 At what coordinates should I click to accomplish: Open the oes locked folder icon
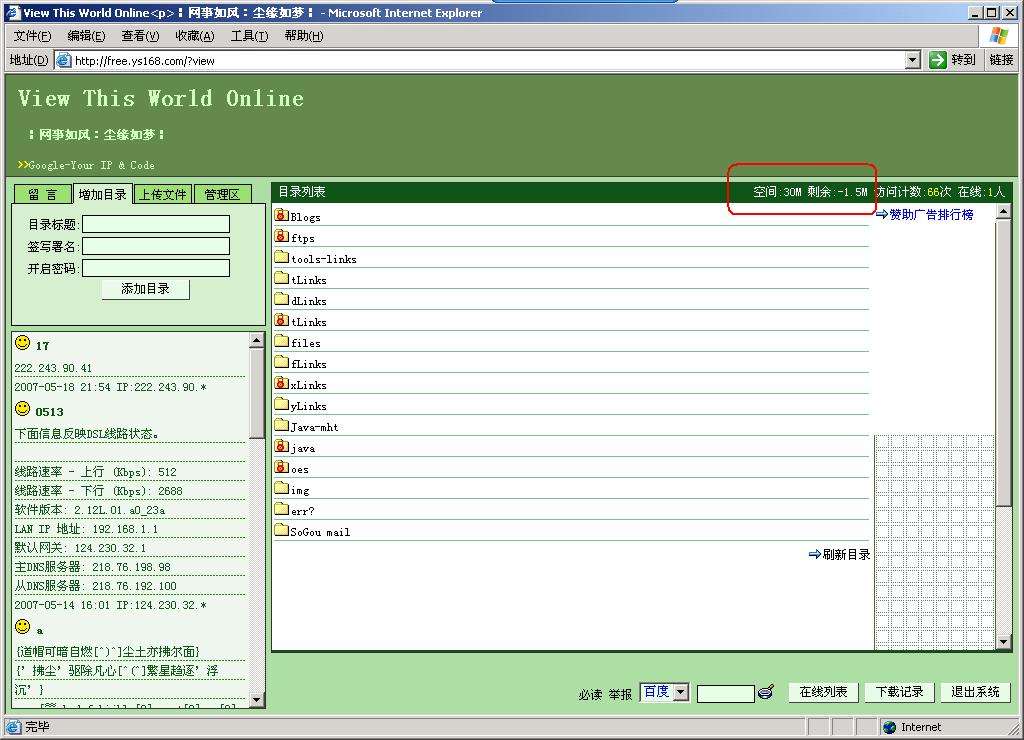281,467
